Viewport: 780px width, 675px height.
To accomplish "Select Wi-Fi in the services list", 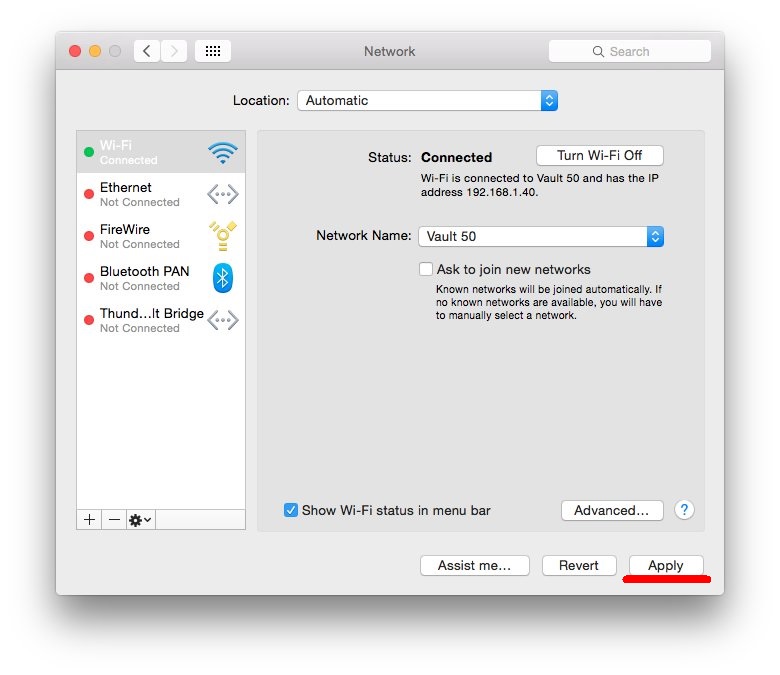I will pyautogui.click(x=161, y=152).
